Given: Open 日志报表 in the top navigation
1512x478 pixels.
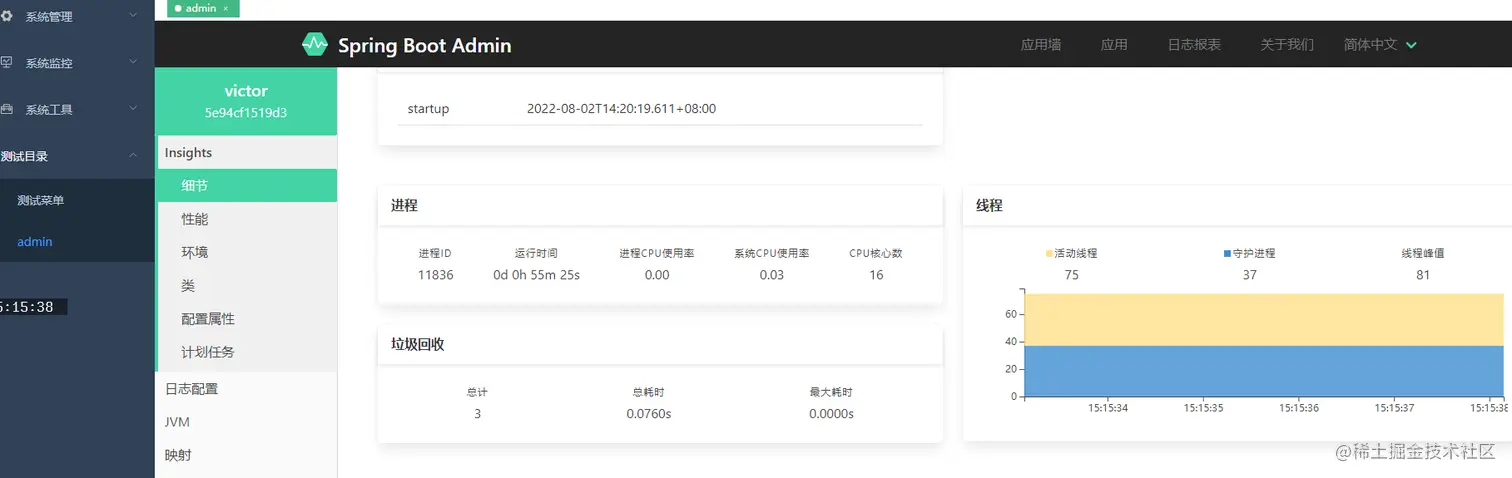Looking at the screenshot, I should click(1194, 44).
